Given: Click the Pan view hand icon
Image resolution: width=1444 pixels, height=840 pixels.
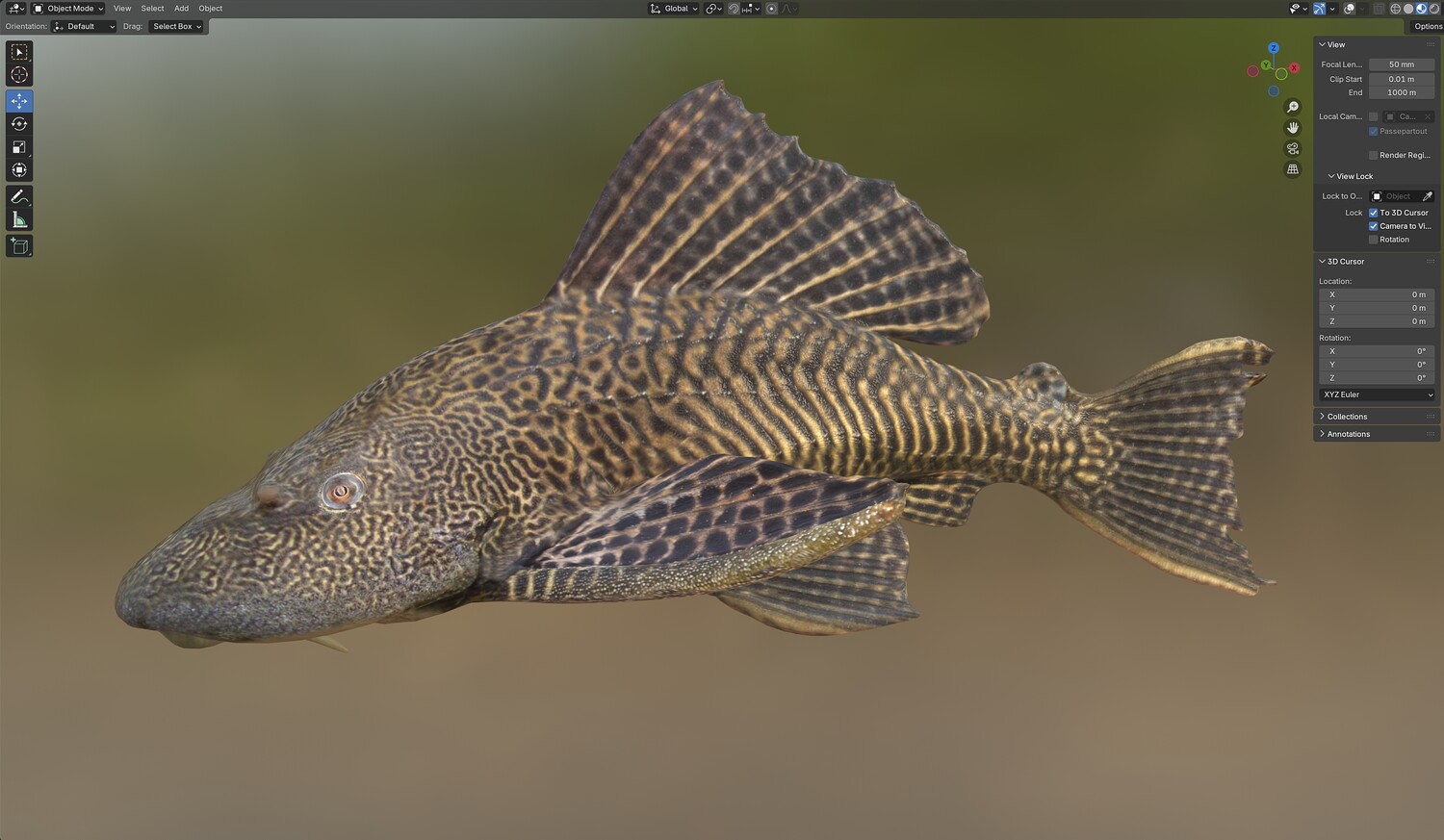Looking at the screenshot, I should pyautogui.click(x=1293, y=128).
